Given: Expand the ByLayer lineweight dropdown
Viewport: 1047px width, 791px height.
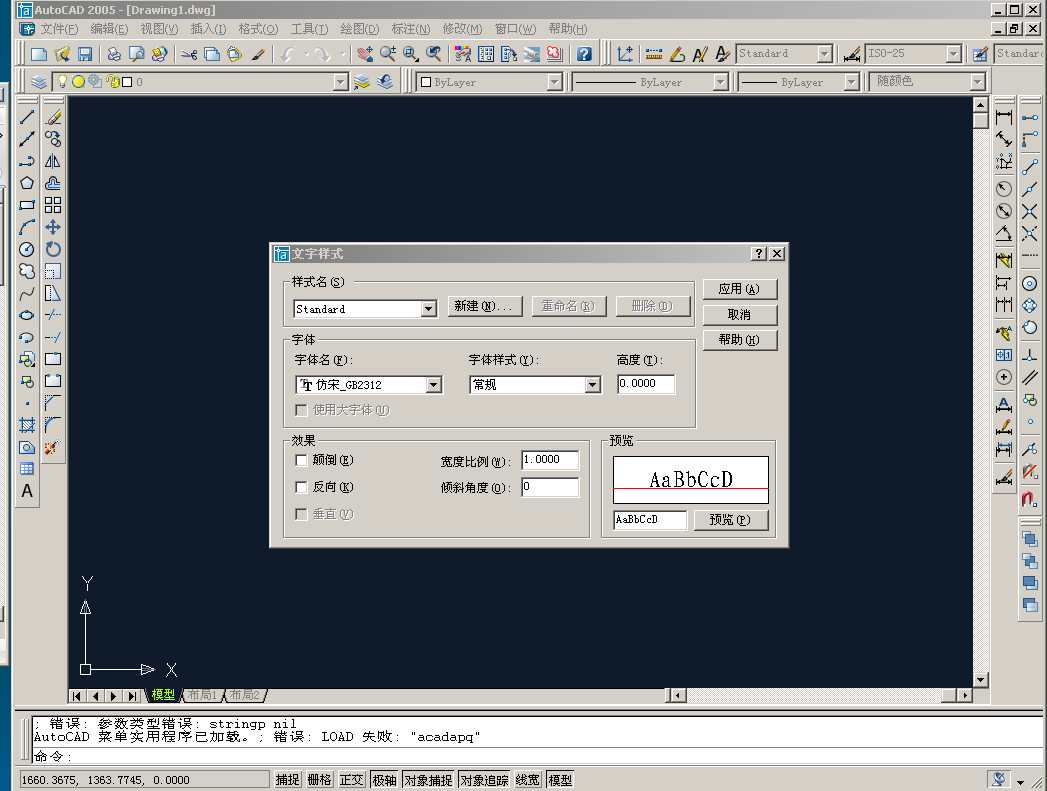Looking at the screenshot, I should click(851, 82).
